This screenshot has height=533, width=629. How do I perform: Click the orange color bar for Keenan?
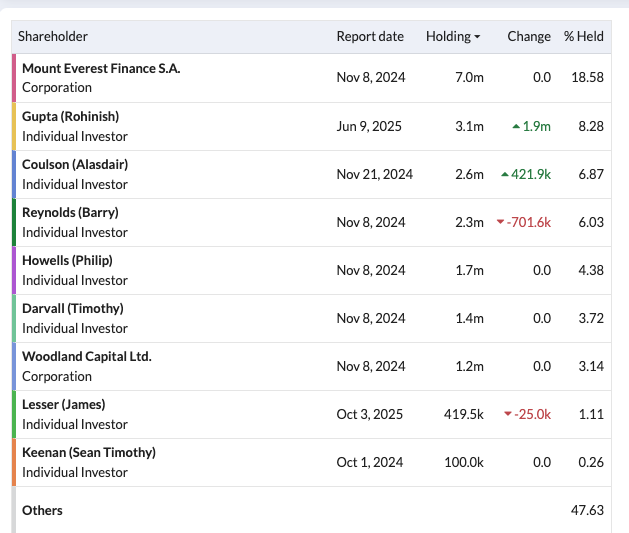(x=14, y=462)
